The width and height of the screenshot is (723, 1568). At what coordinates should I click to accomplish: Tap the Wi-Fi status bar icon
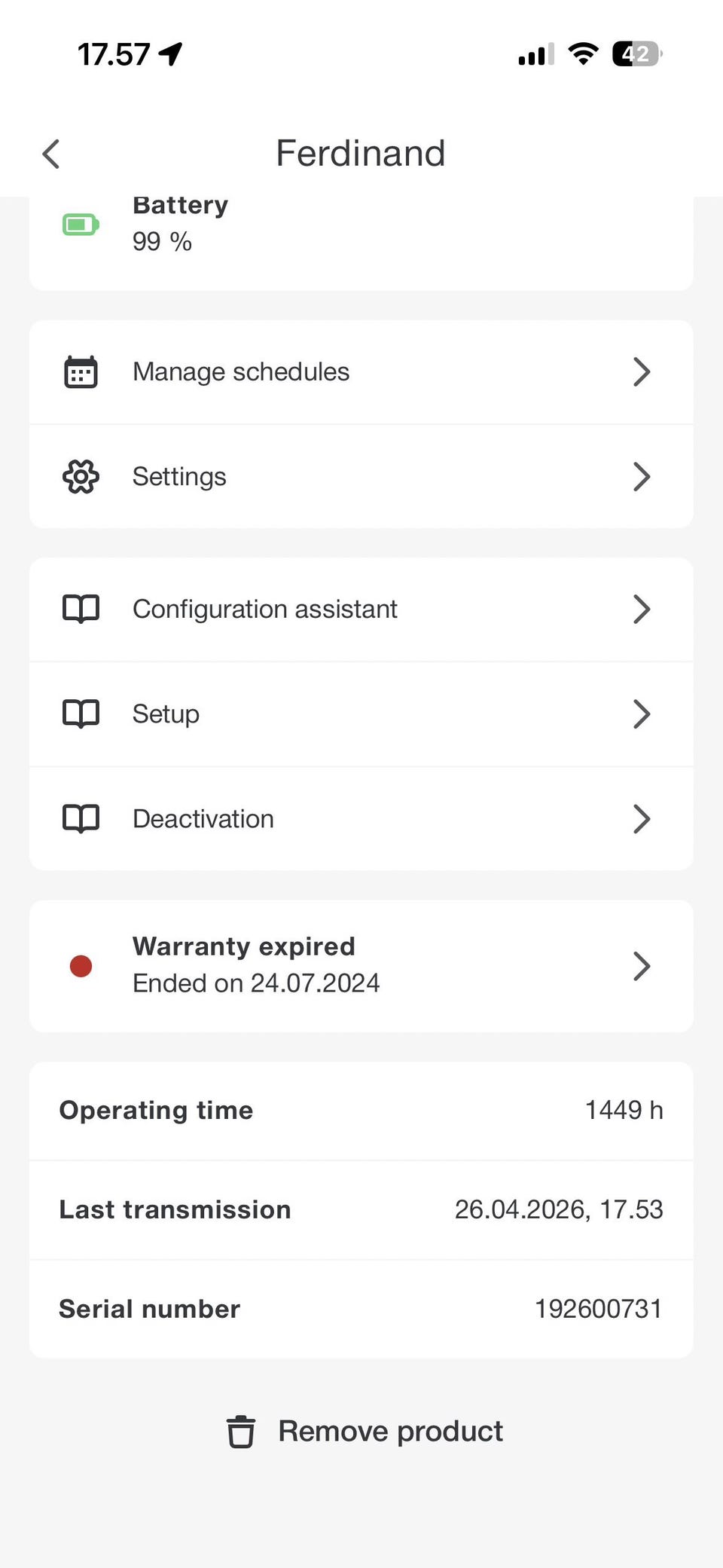click(583, 54)
